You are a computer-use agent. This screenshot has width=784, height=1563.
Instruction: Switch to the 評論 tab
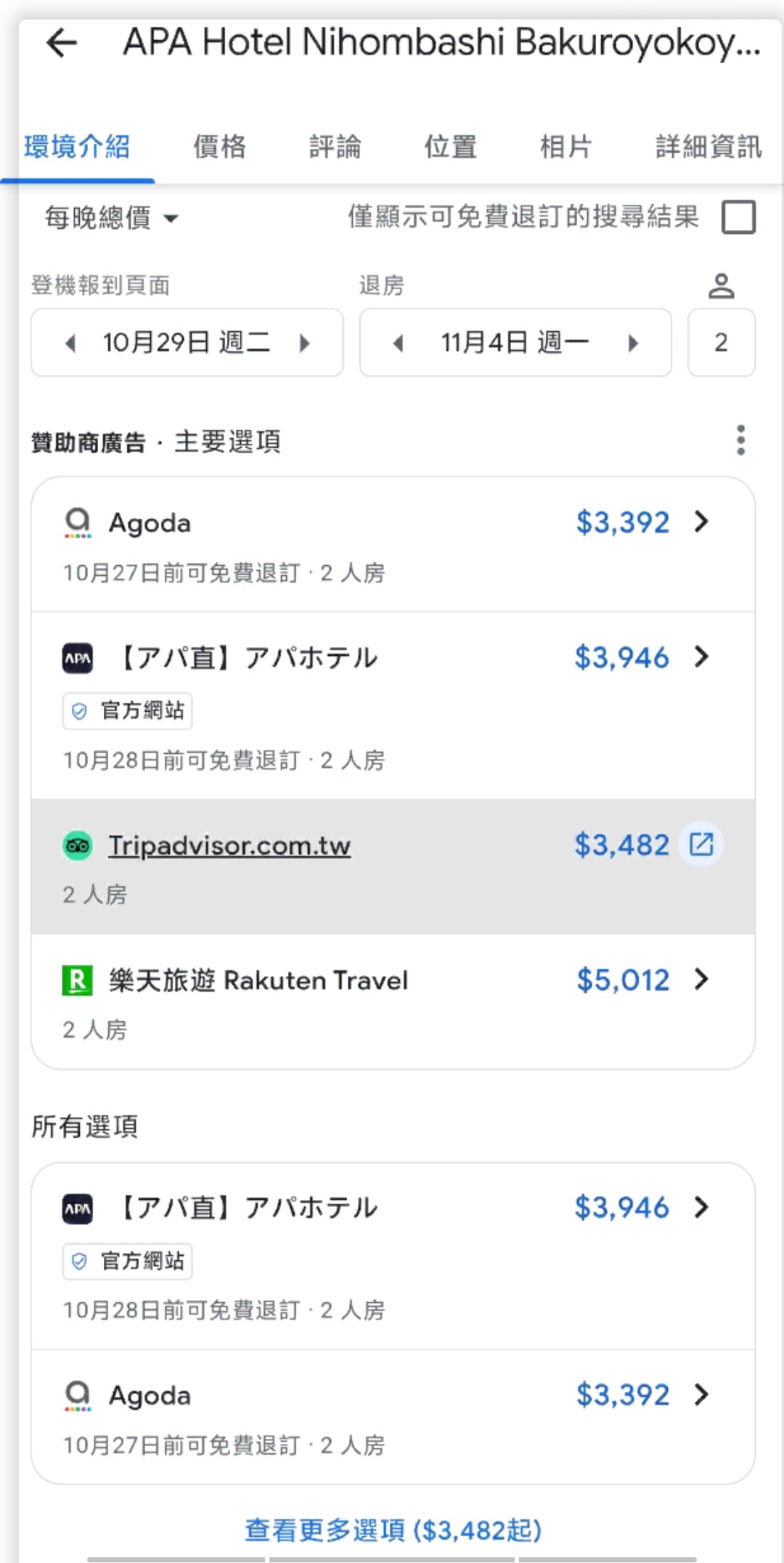click(x=335, y=147)
